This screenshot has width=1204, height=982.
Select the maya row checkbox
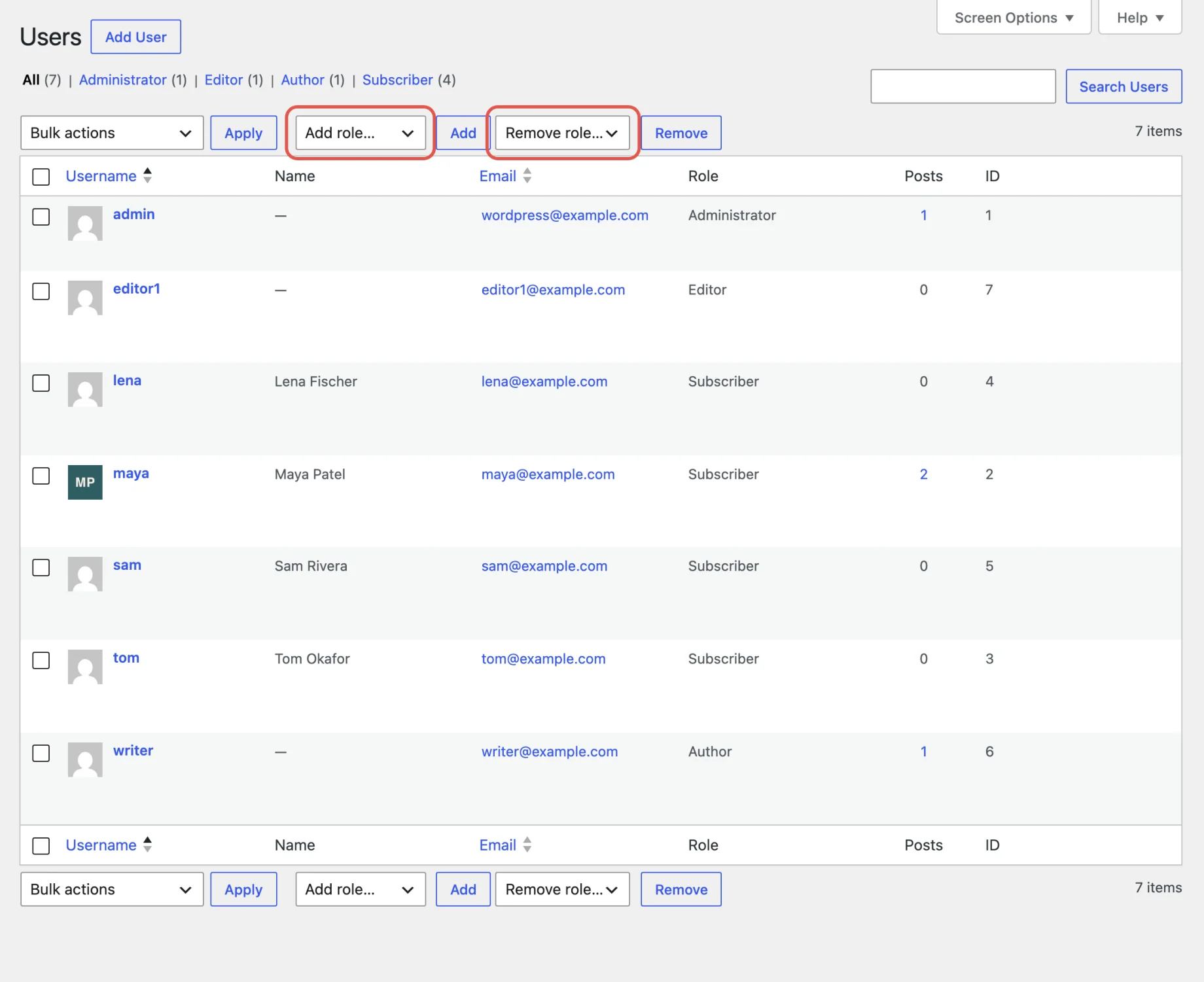[41, 476]
